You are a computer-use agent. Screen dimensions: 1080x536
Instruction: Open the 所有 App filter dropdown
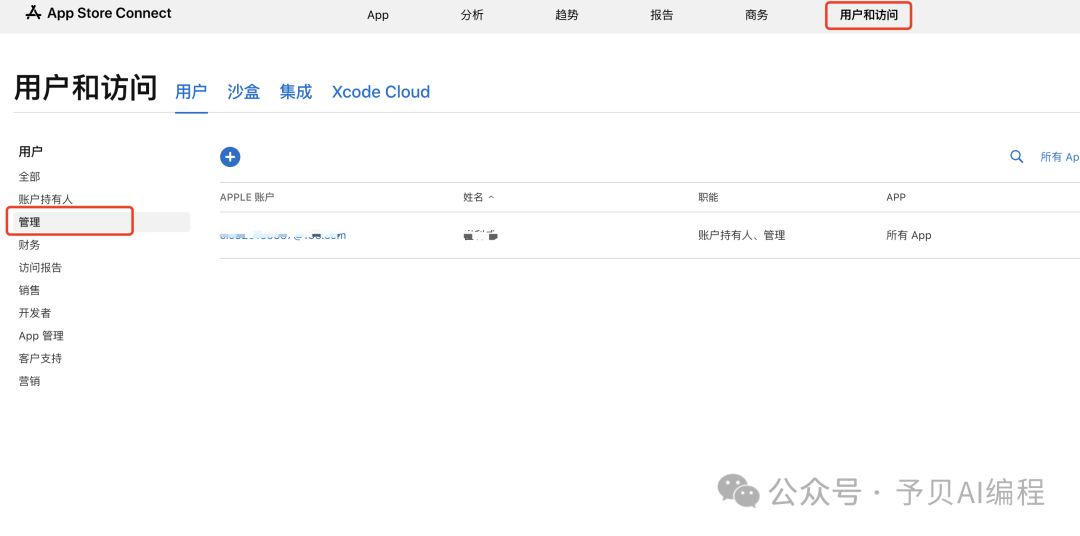click(1059, 157)
